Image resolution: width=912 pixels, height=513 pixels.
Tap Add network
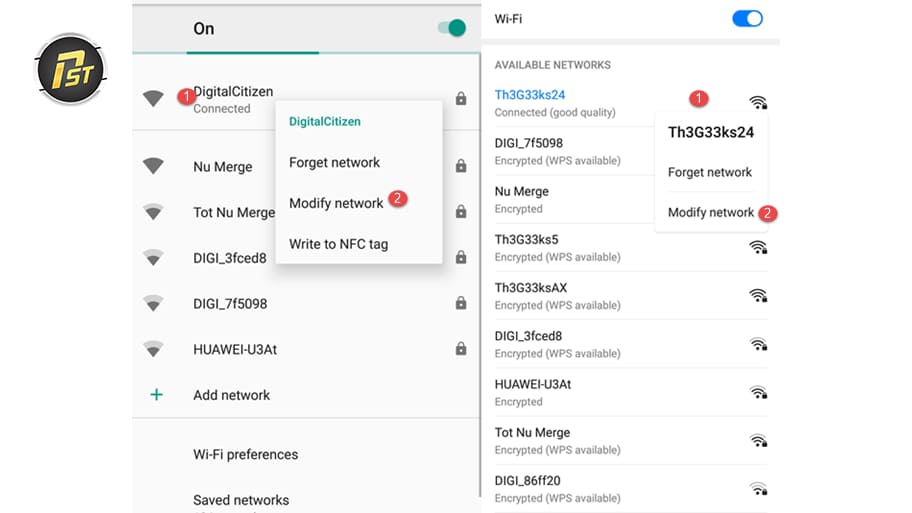pos(231,395)
